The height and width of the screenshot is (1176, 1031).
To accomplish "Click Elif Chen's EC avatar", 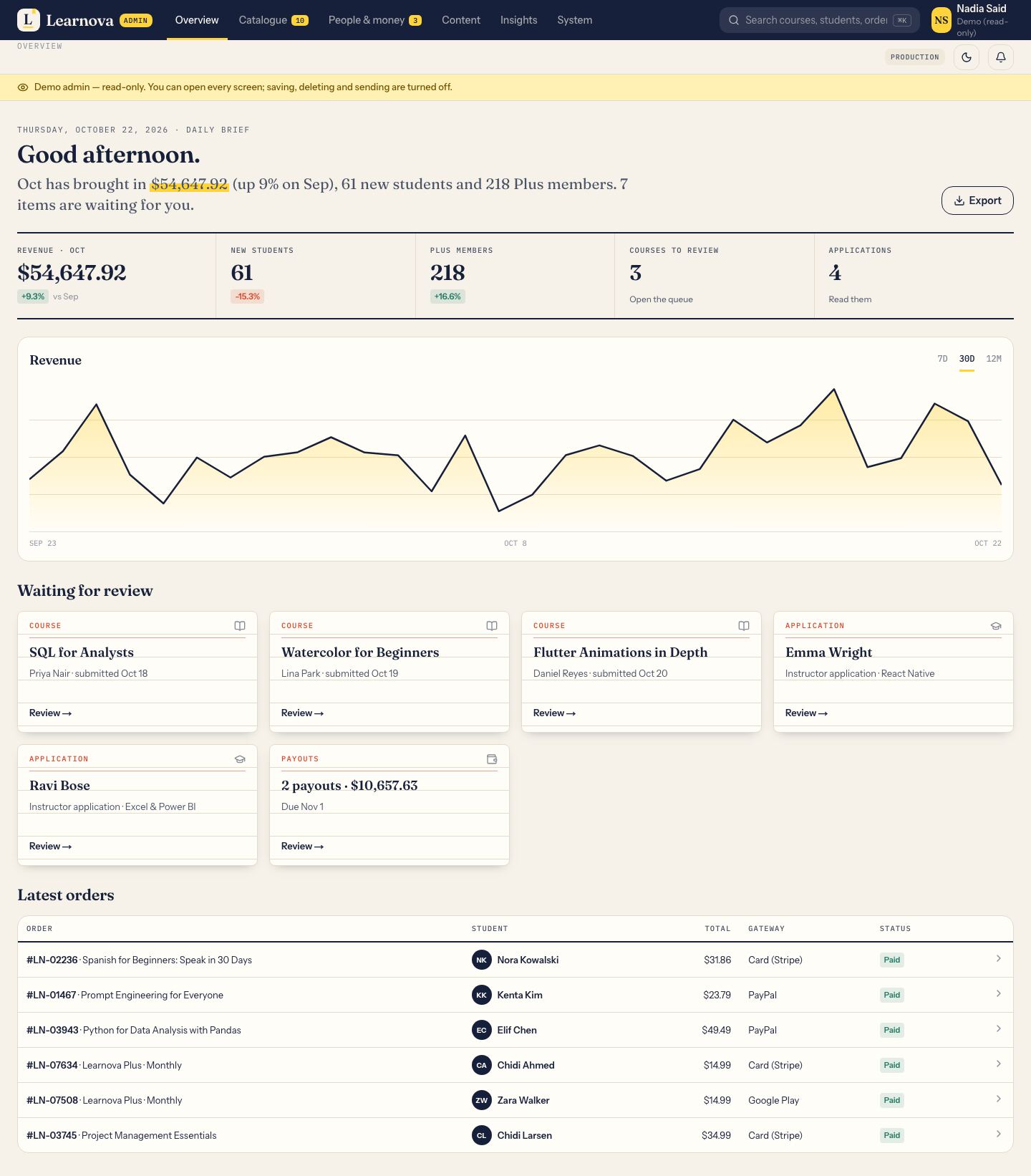I will point(482,1030).
